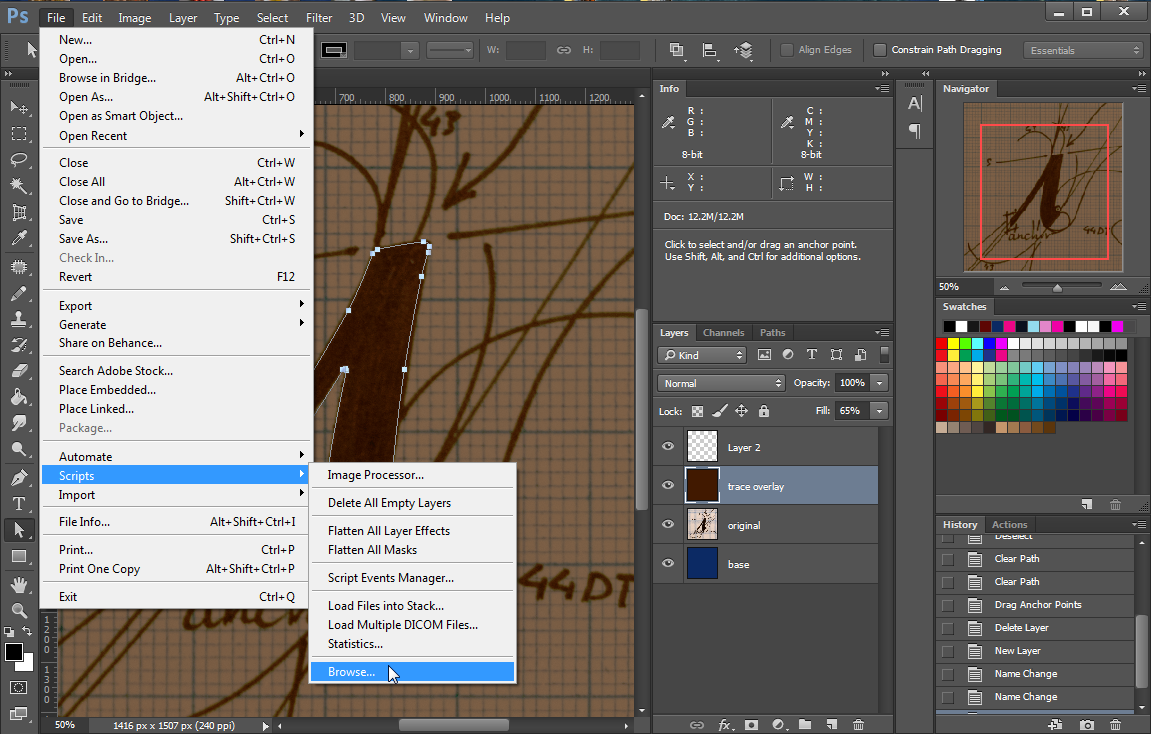Select the Horizontal Type tool

coord(19,504)
